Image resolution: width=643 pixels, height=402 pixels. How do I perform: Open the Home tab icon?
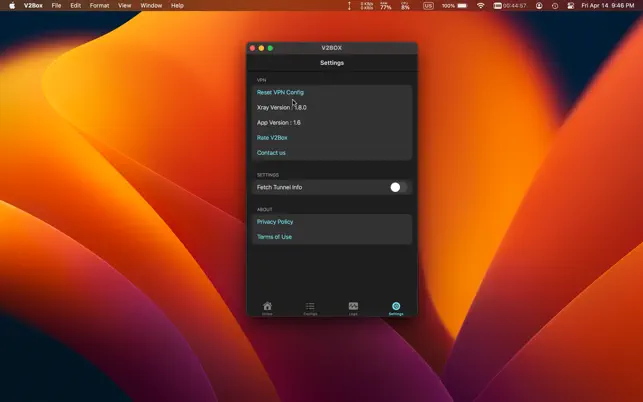(x=267, y=308)
